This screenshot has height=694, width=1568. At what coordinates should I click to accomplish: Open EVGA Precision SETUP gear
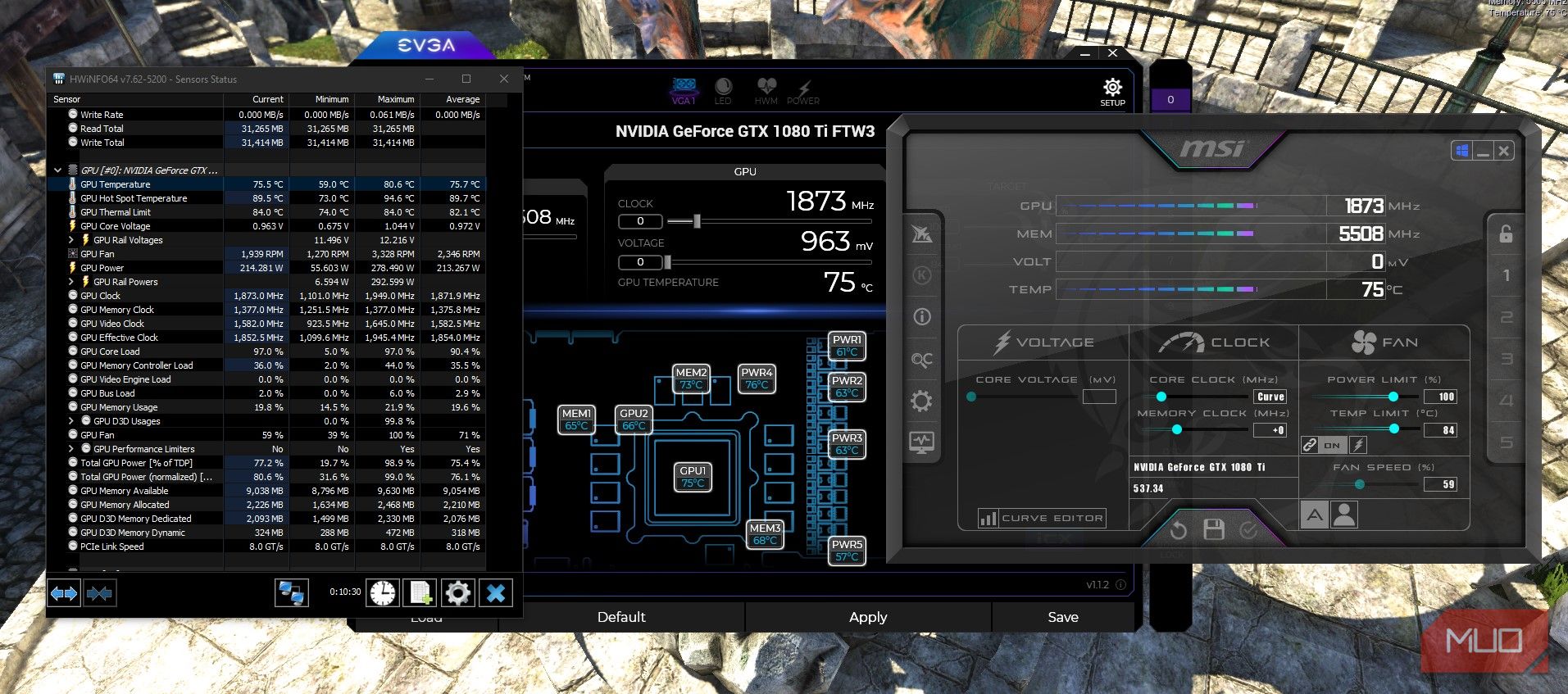[1112, 90]
